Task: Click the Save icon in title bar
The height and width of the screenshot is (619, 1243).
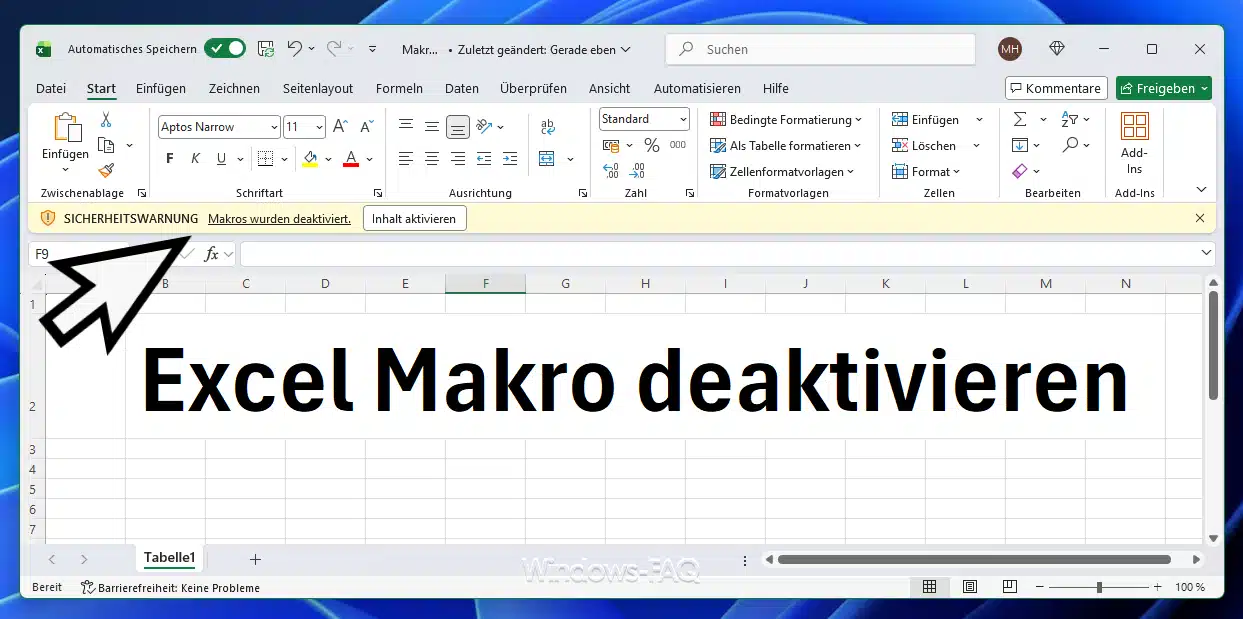Action: click(266, 49)
